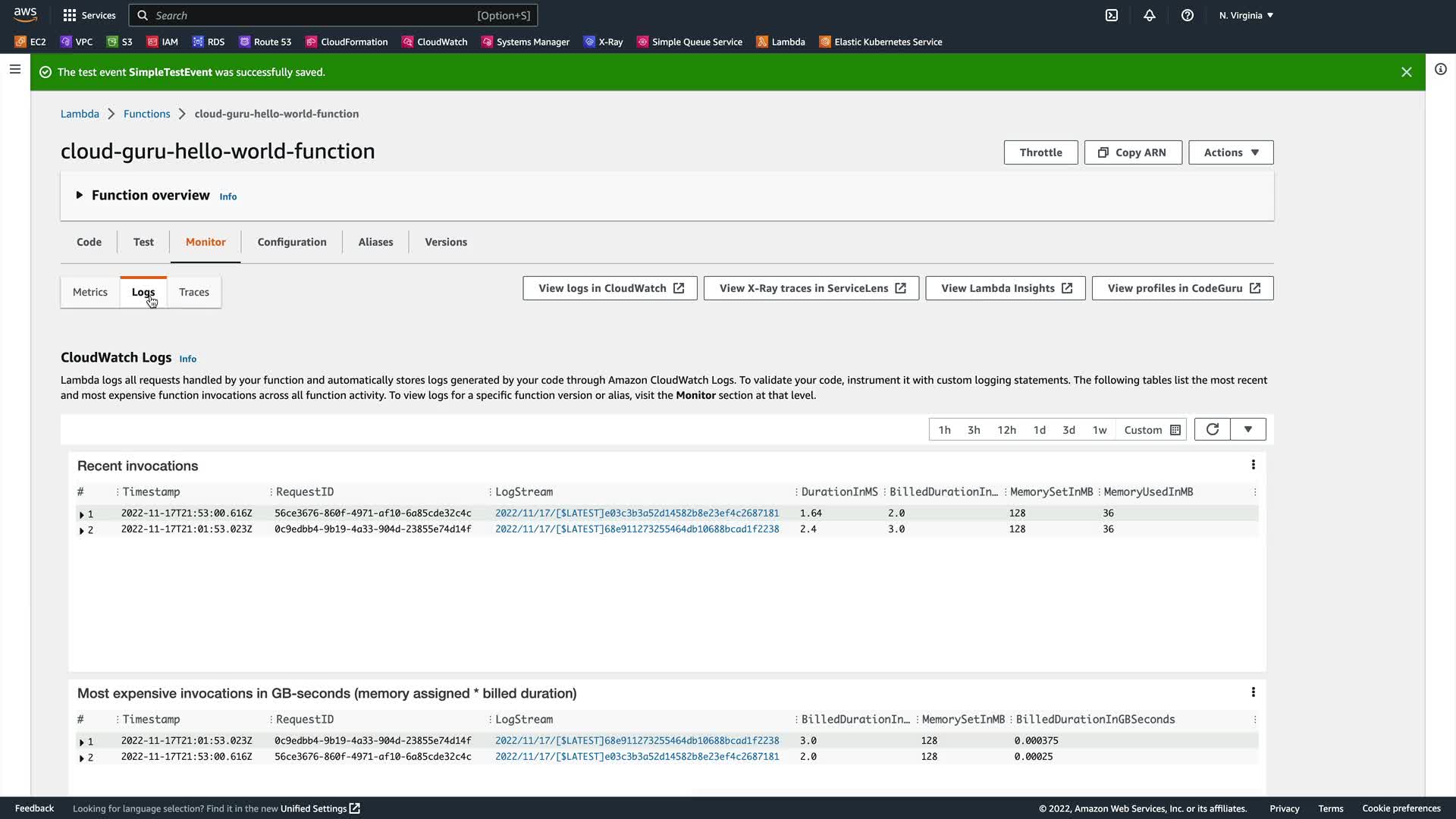Image resolution: width=1456 pixels, height=819 pixels.
Task: Switch to the Metrics sub-tab
Action: coord(89,292)
